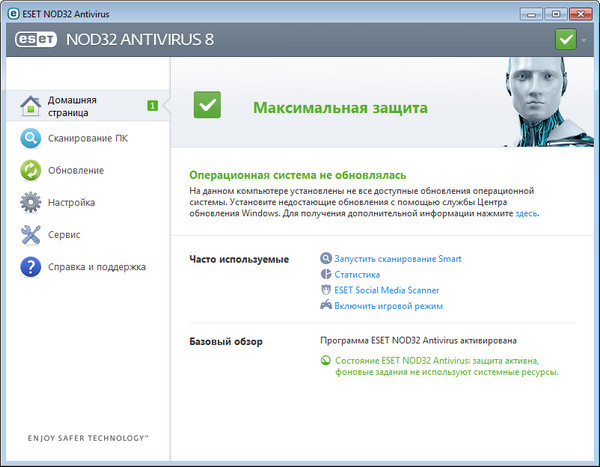Click the green Update arrows icon
The image size is (600, 467).
[31, 170]
